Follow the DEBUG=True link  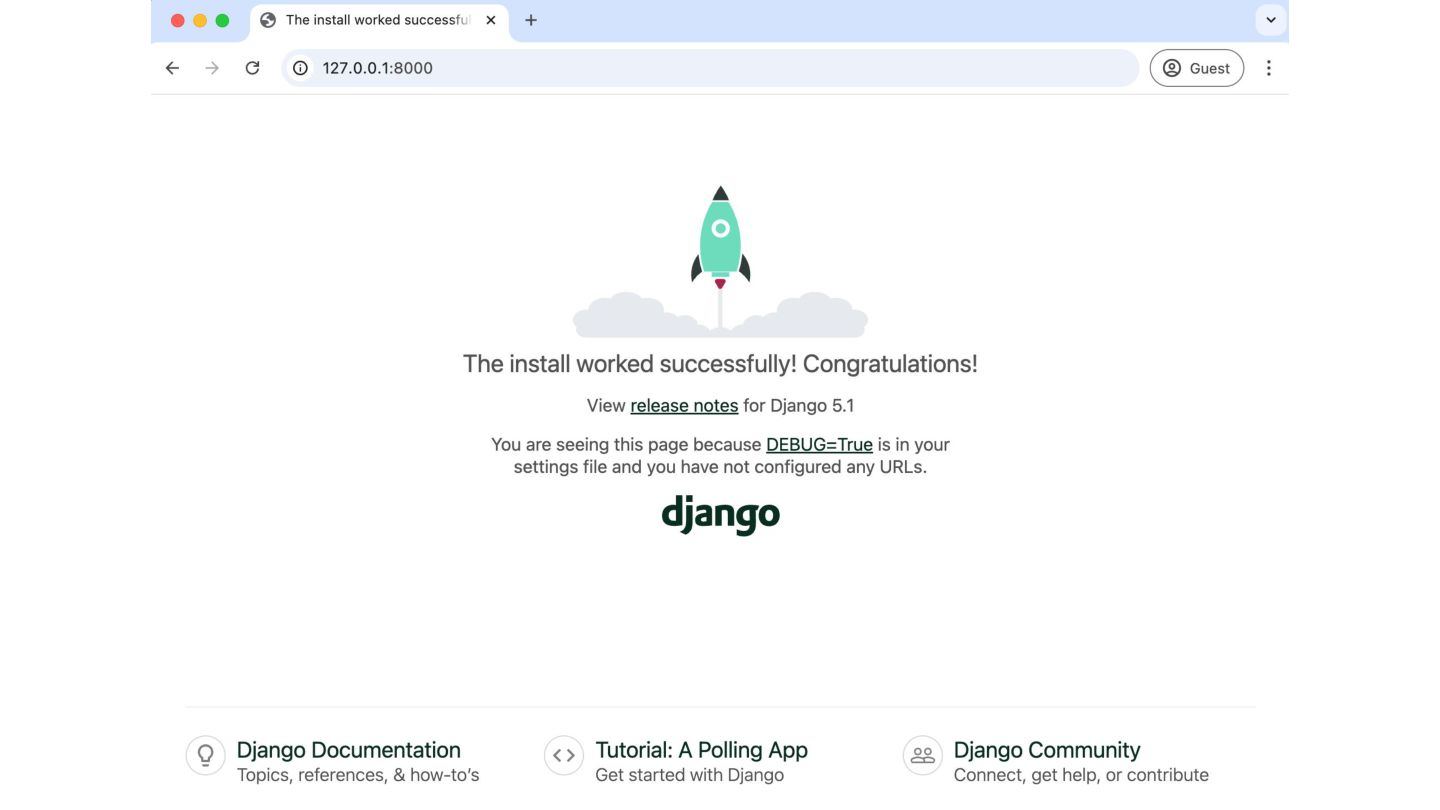pos(819,445)
